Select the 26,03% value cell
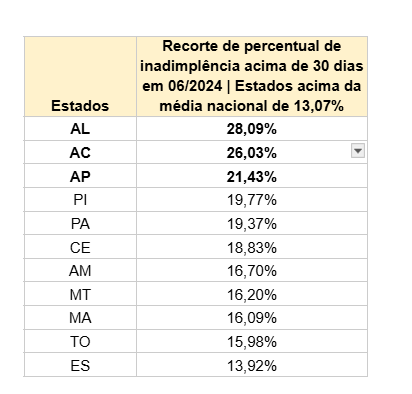Image resolution: width=412 pixels, height=394 pixels. pos(252,152)
